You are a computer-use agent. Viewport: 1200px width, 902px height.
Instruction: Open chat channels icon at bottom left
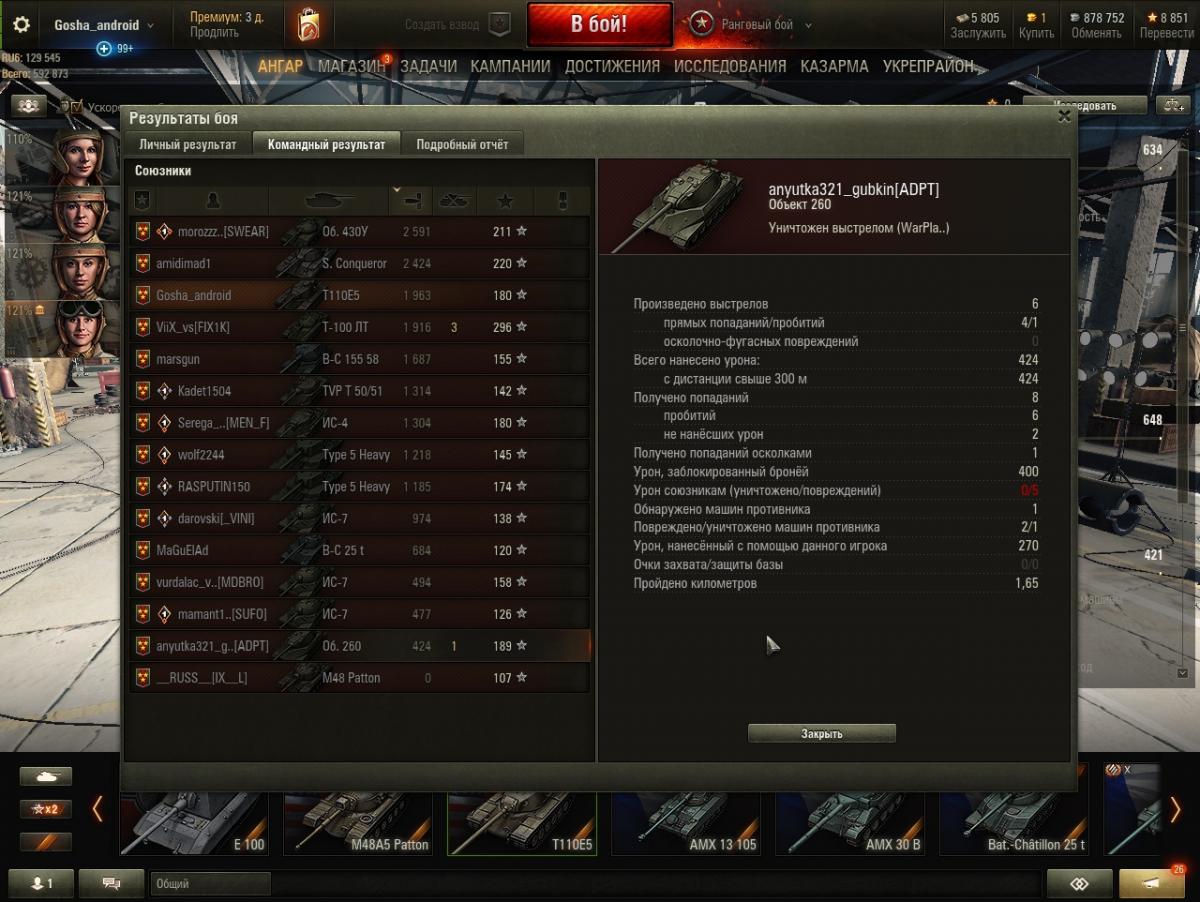click(111, 883)
